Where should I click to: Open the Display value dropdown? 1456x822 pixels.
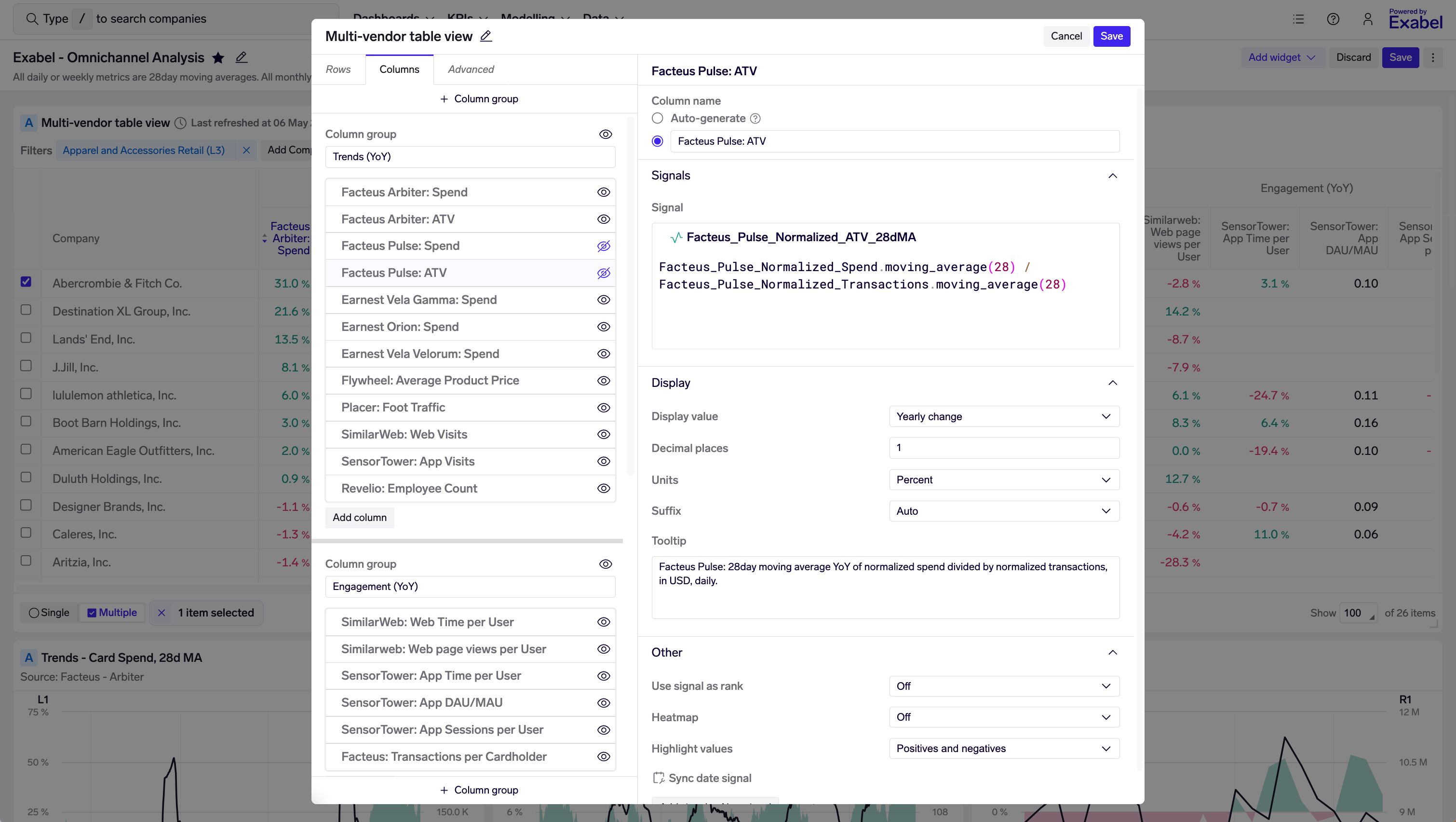1004,417
